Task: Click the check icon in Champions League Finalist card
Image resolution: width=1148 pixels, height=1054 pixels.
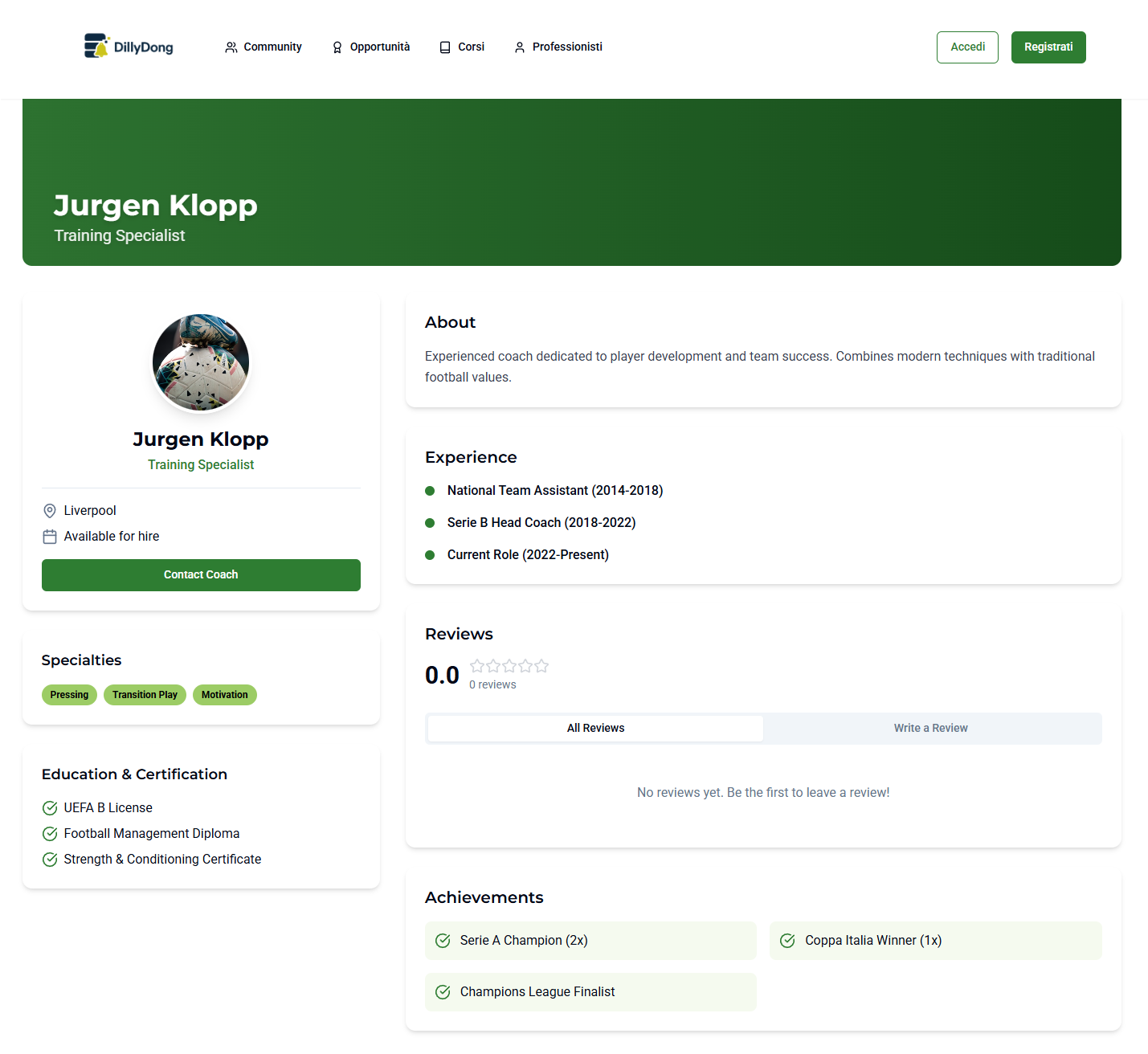Action: 443,992
